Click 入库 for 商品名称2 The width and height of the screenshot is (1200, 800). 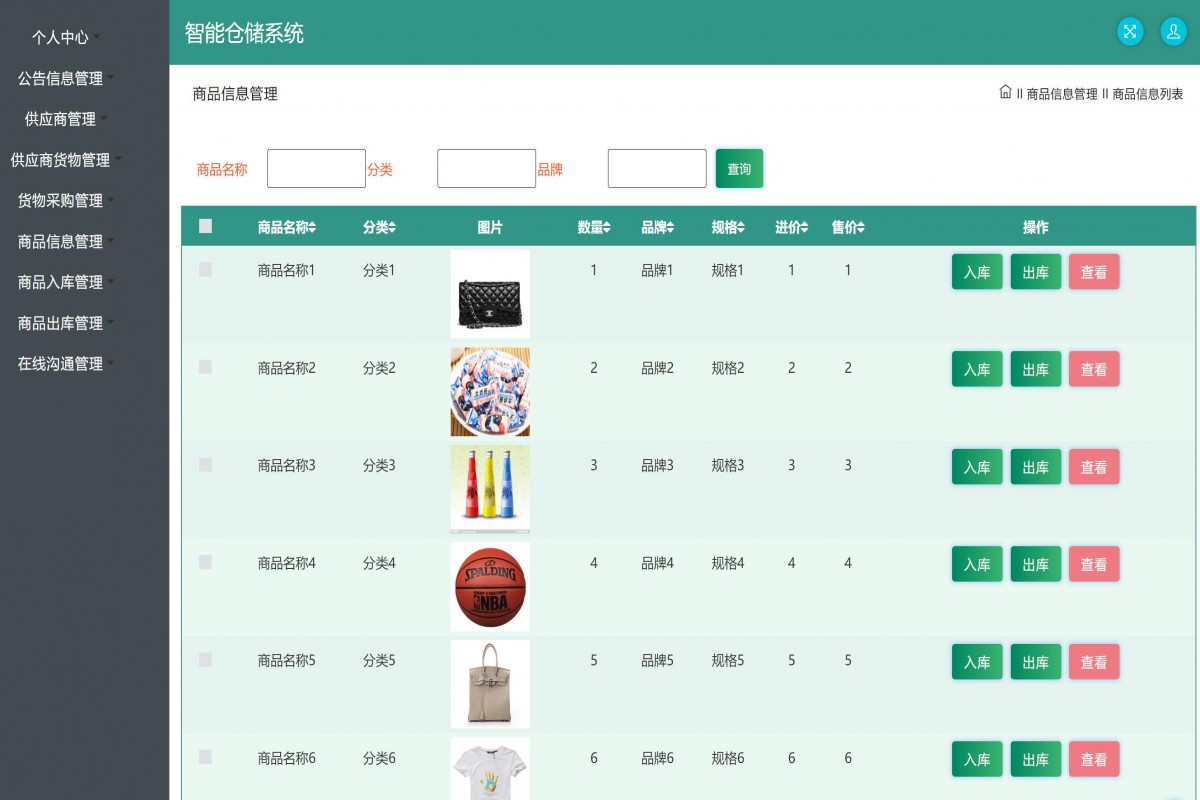[976, 368]
